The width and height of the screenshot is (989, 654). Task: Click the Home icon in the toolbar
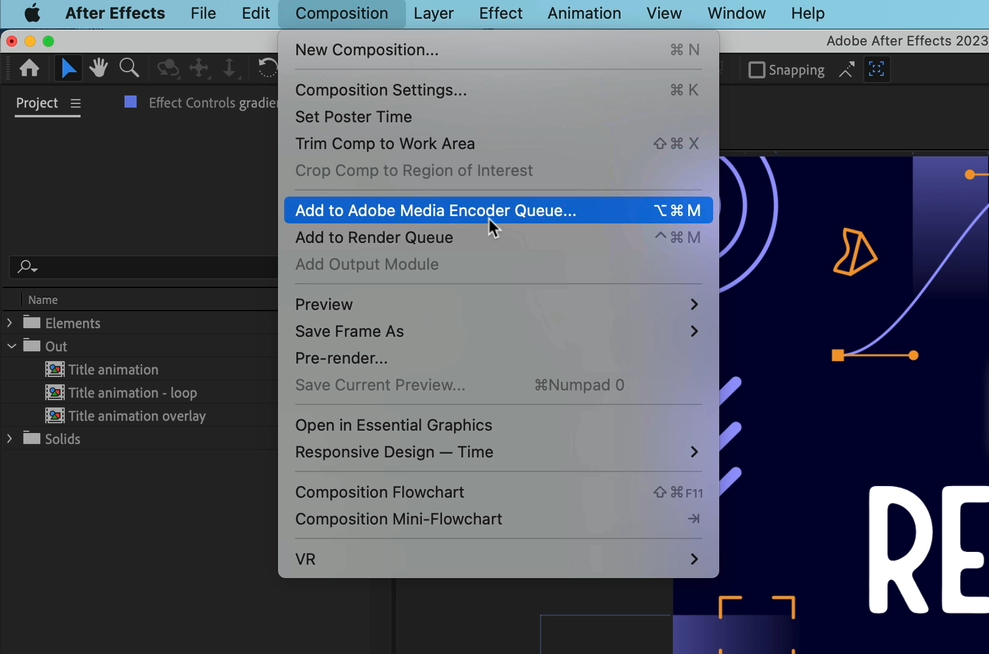[x=28, y=68]
